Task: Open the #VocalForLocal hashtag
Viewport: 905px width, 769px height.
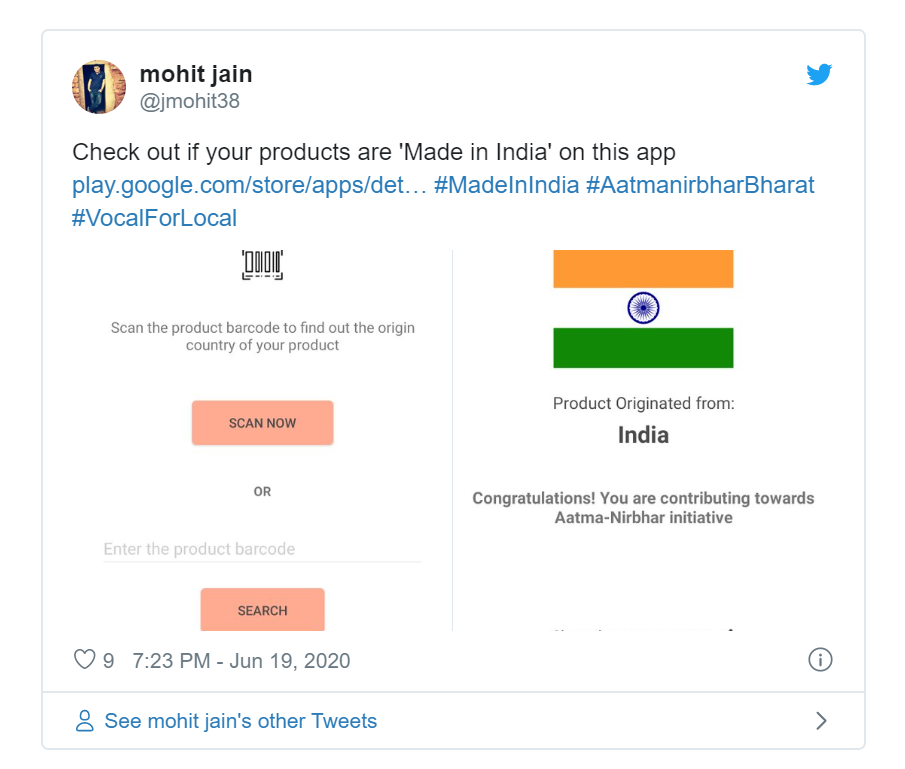Action: point(154,218)
